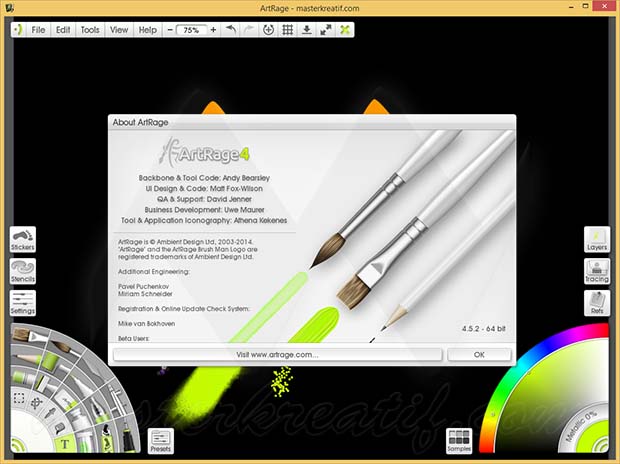Click the credit 'Miriam Schneider'
The image size is (620, 464).
click(x=145, y=294)
